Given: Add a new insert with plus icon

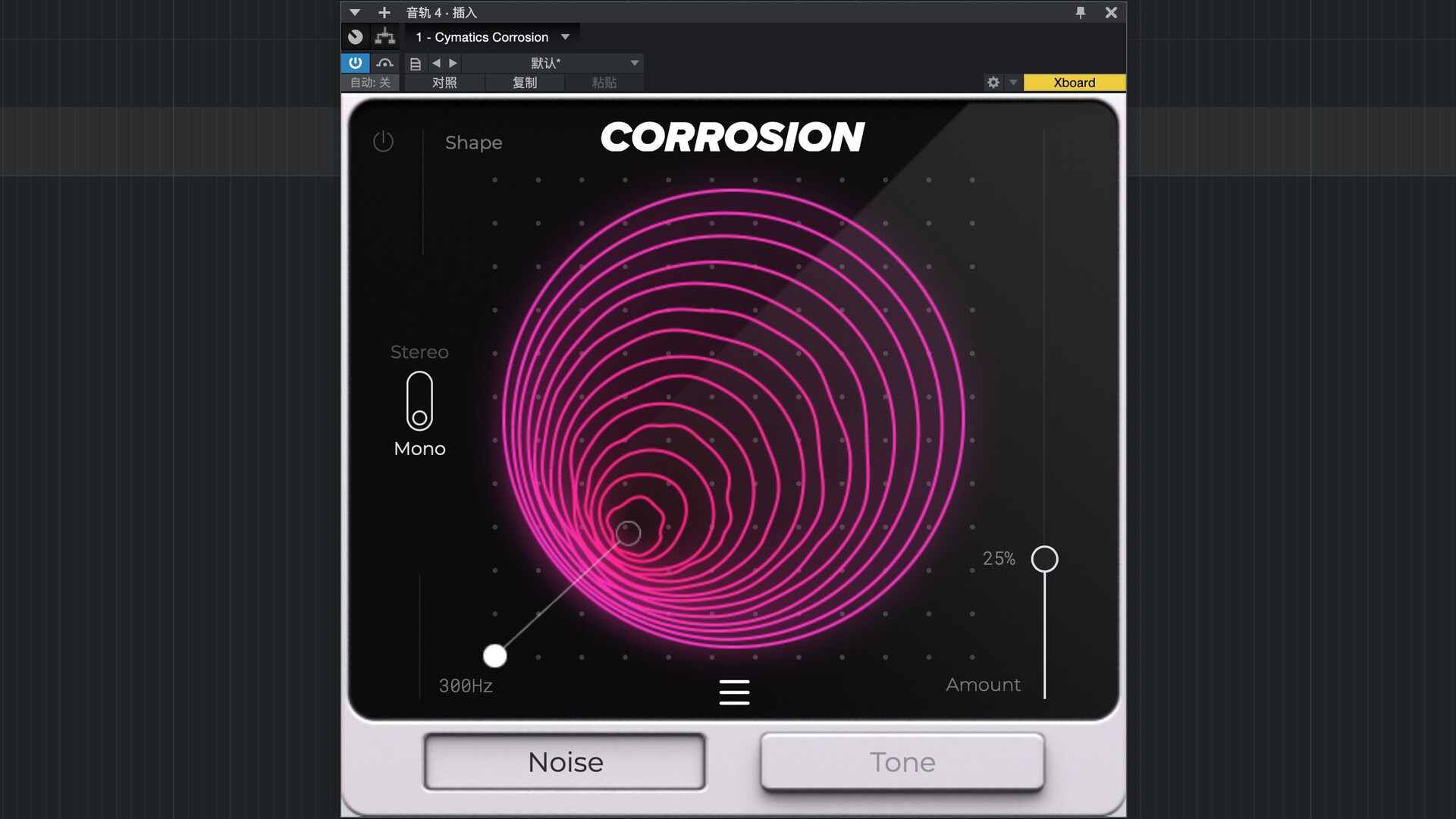Looking at the screenshot, I should click(384, 12).
